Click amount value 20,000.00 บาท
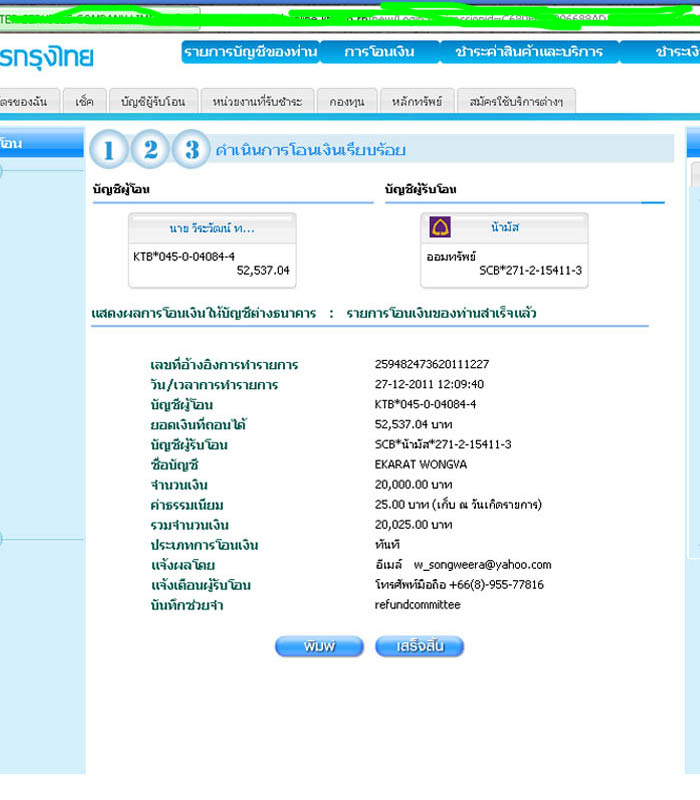The image size is (700, 800). tap(413, 484)
